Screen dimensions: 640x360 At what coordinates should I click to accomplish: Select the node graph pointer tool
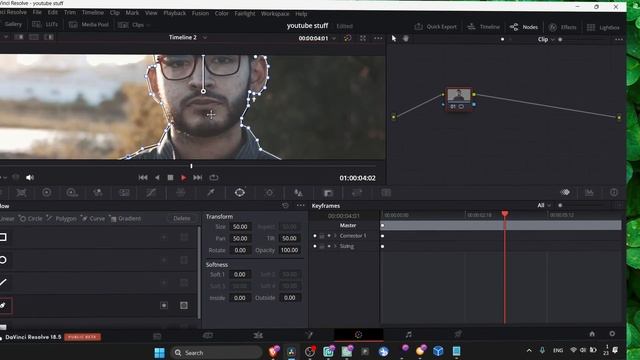(x=393, y=38)
